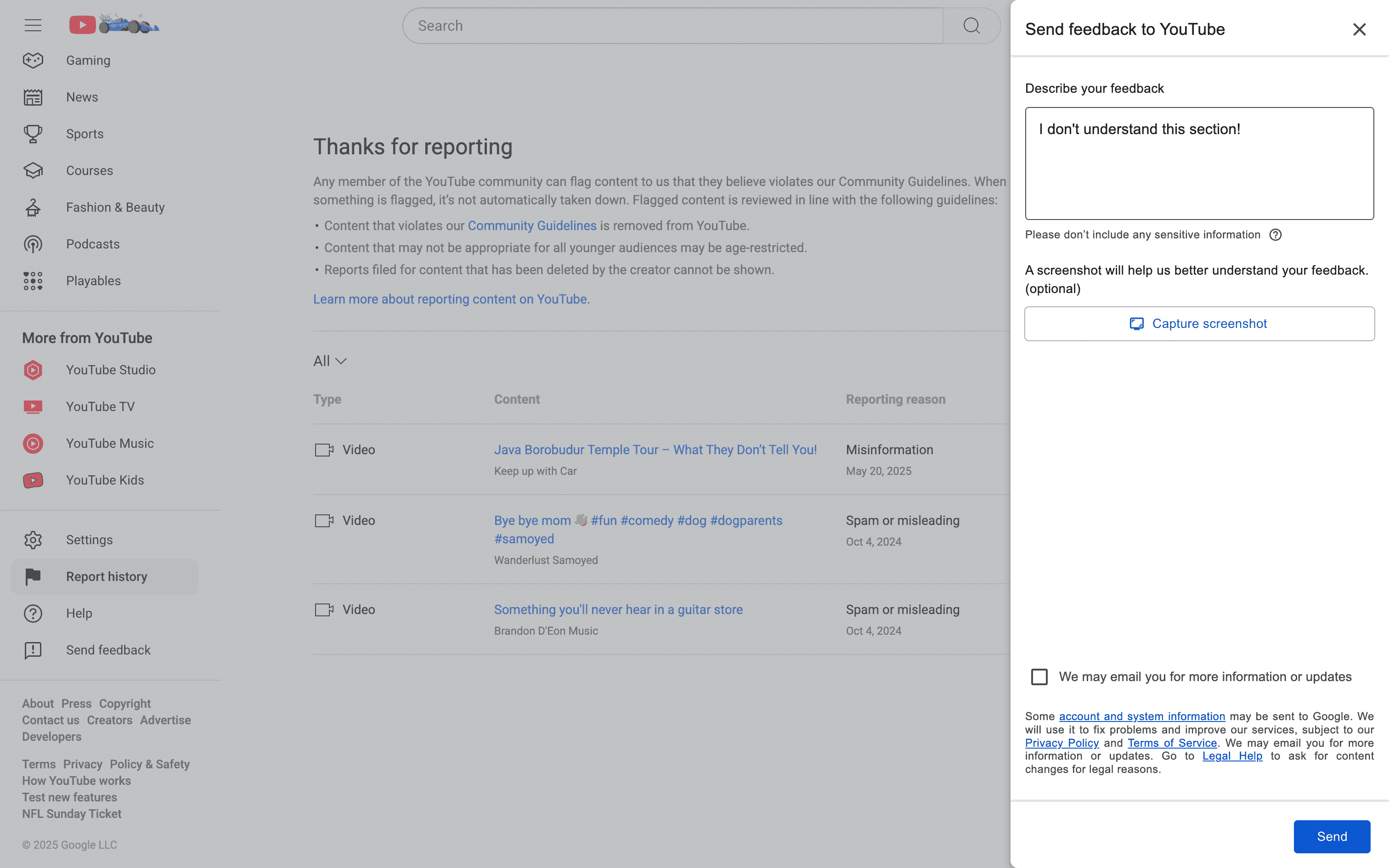Expand the All filter dropdown
Image resolution: width=1389 pixels, height=868 pixels.
(x=329, y=361)
